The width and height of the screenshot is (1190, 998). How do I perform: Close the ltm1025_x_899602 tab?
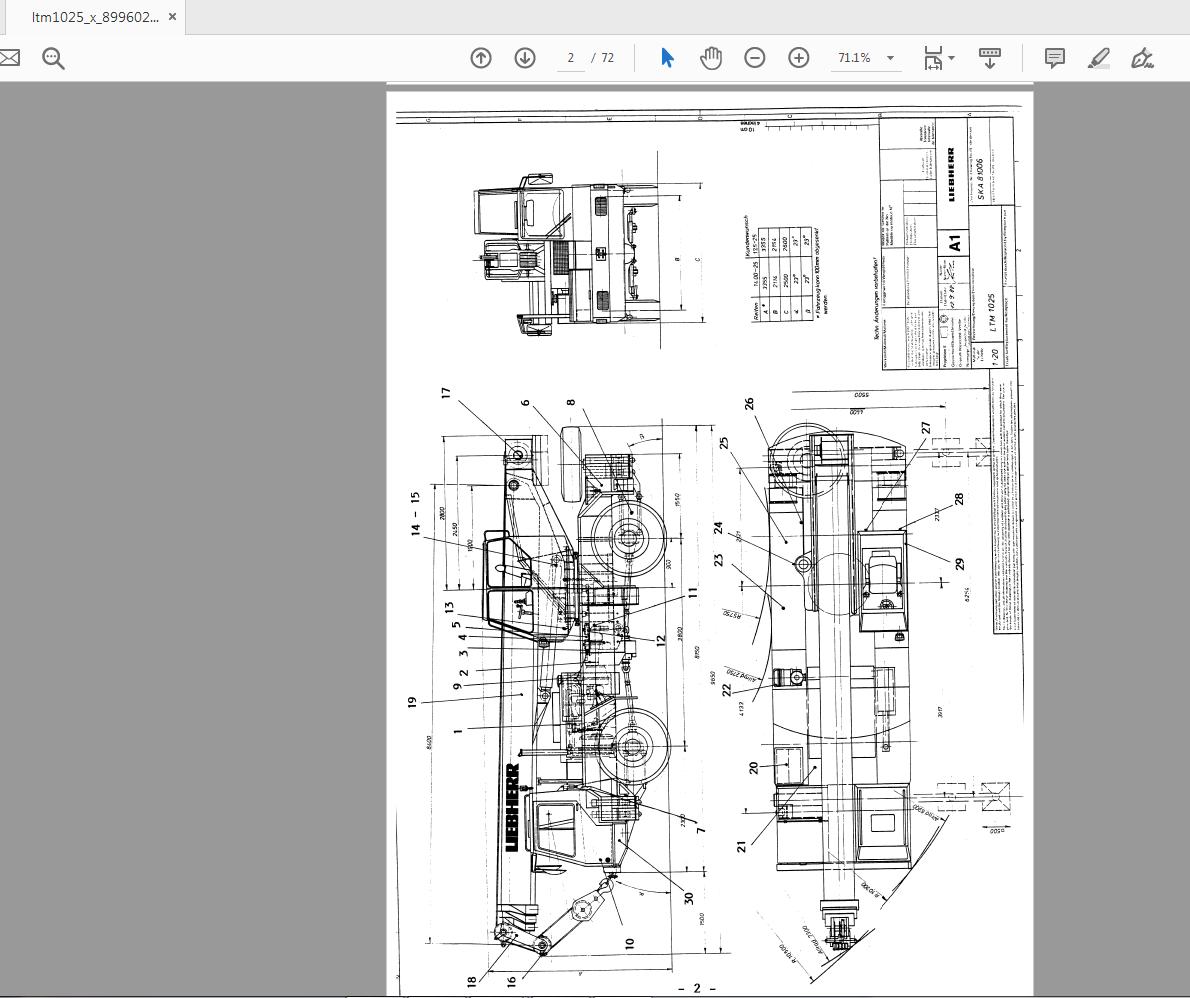[x=172, y=17]
